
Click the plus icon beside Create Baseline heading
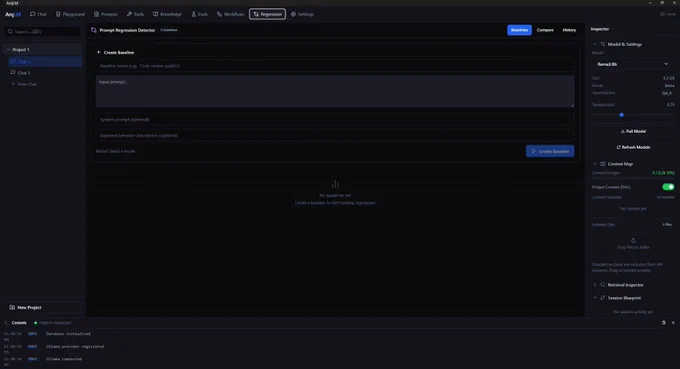point(98,52)
